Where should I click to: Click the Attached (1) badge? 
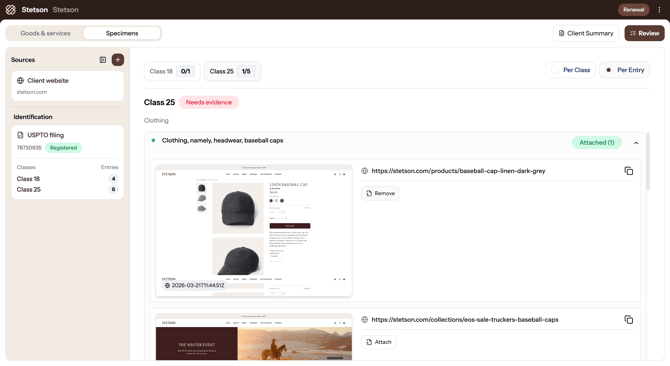597,143
